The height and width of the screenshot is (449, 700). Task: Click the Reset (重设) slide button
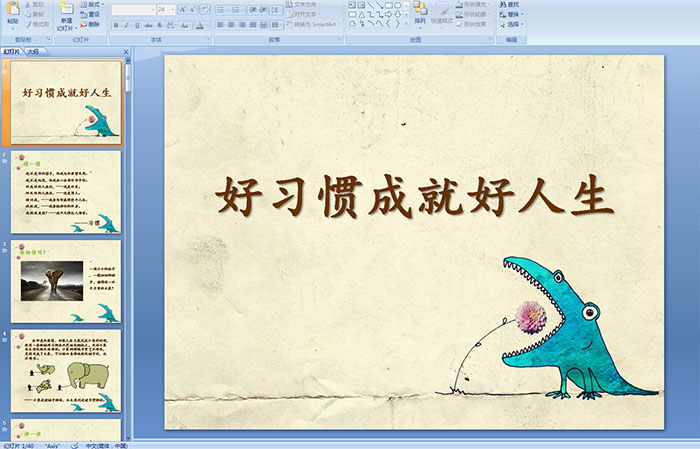90,14
